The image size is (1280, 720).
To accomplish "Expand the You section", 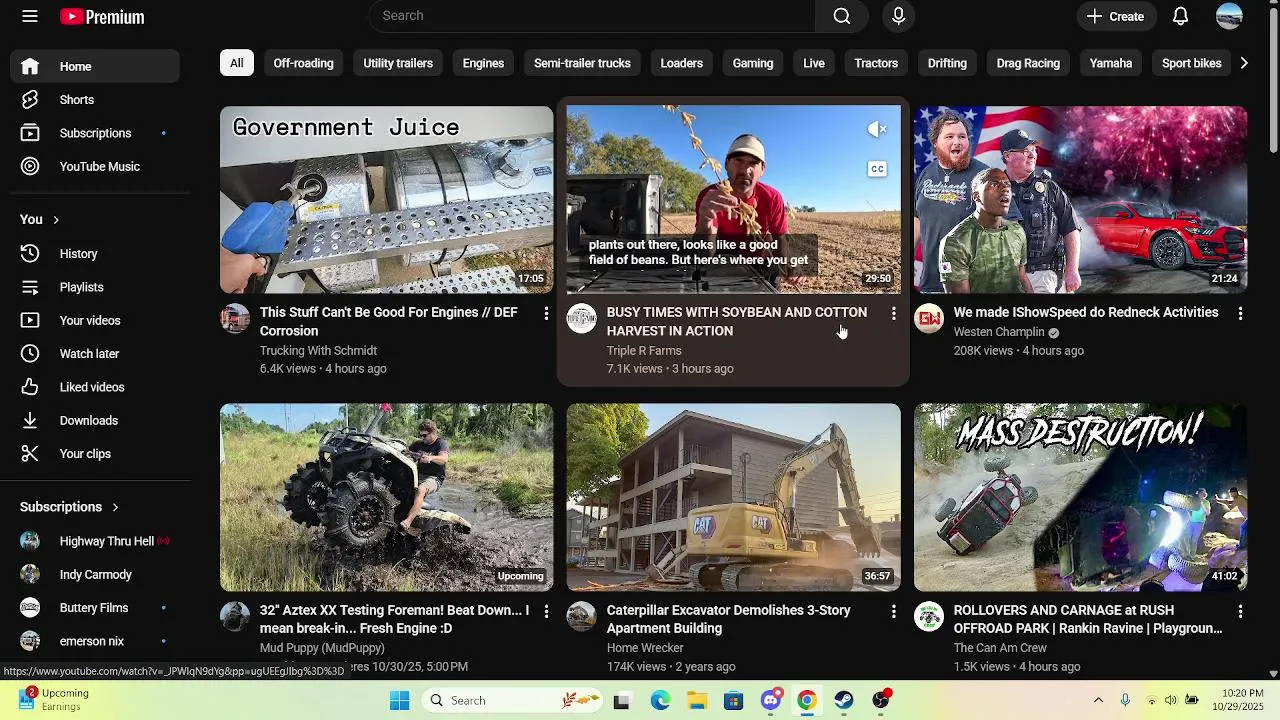I will click(x=40, y=220).
